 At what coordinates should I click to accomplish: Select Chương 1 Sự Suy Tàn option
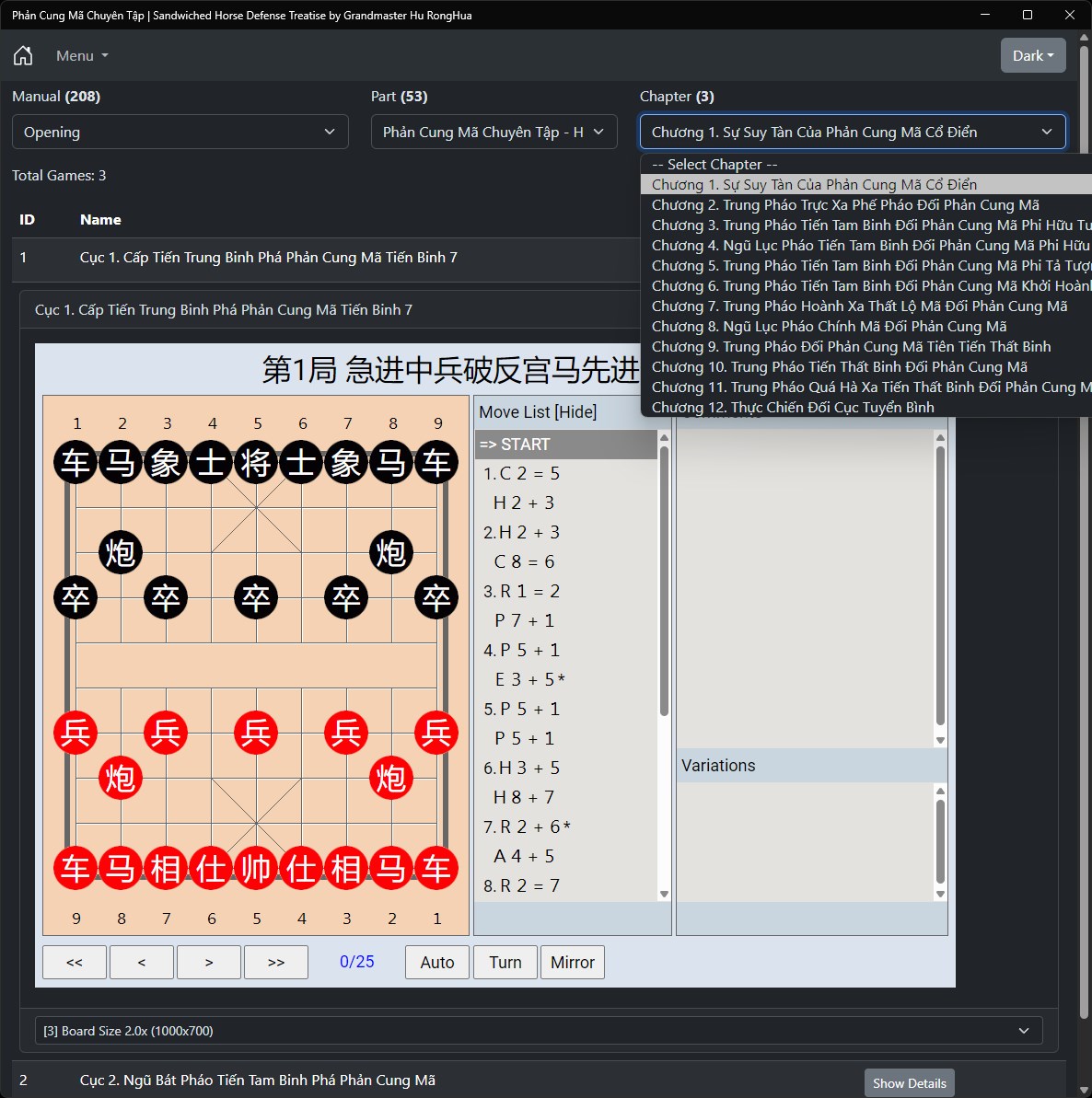coord(865,185)
